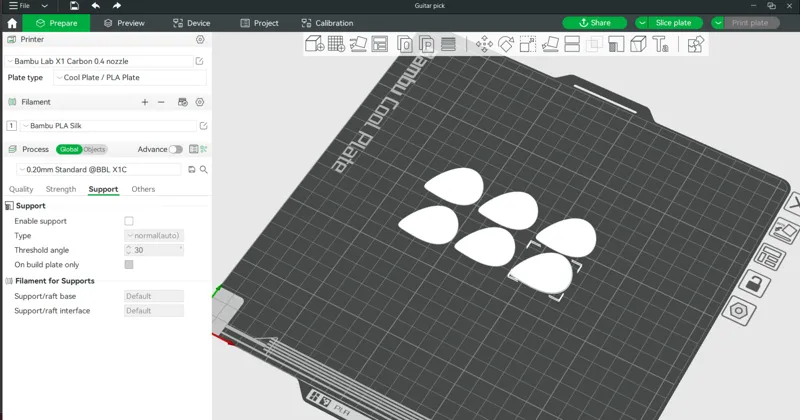800x420 pixels.
Task: Edit the Bambu PLA Silk filament preset
Action: (204, 126)
